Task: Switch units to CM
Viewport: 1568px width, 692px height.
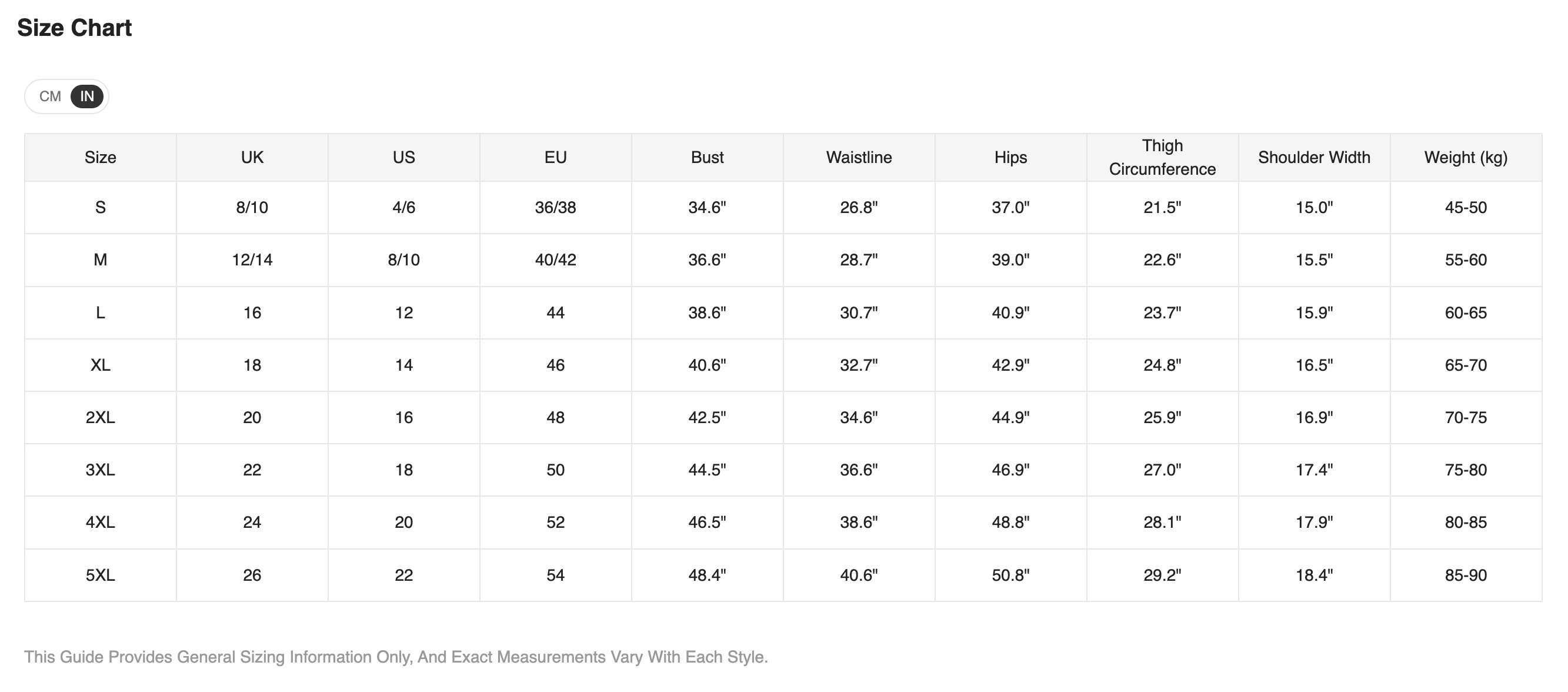Action: click(50, 97)
